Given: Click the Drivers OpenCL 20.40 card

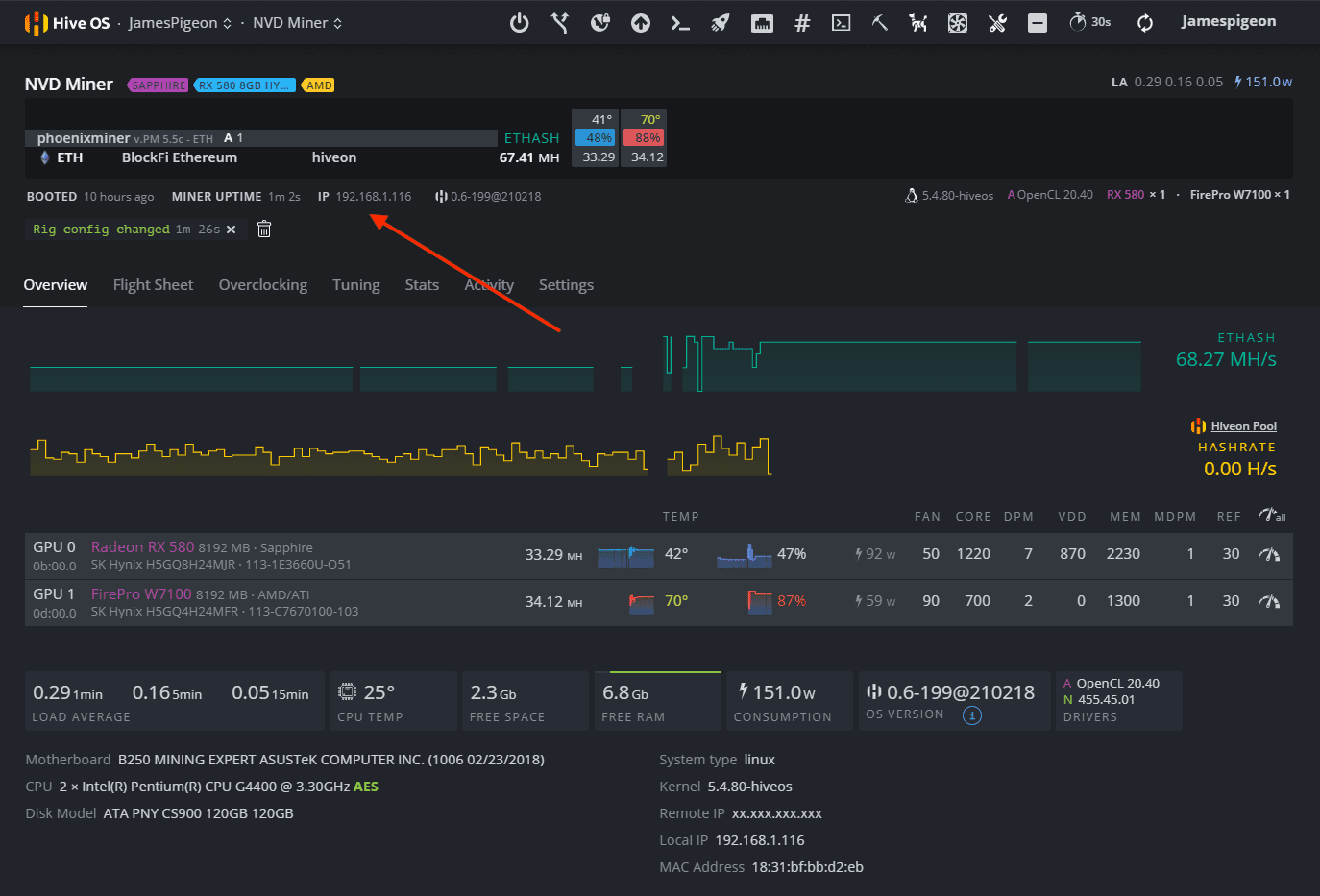Looking at the screenshot, I should [1118, 701].
